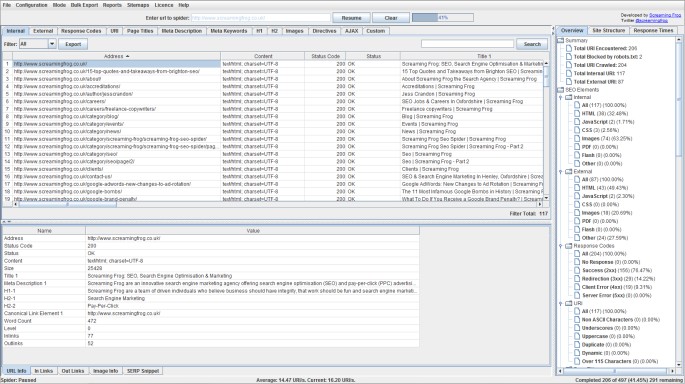Open the File menu

pyautogui.click(x=7, y=5)
